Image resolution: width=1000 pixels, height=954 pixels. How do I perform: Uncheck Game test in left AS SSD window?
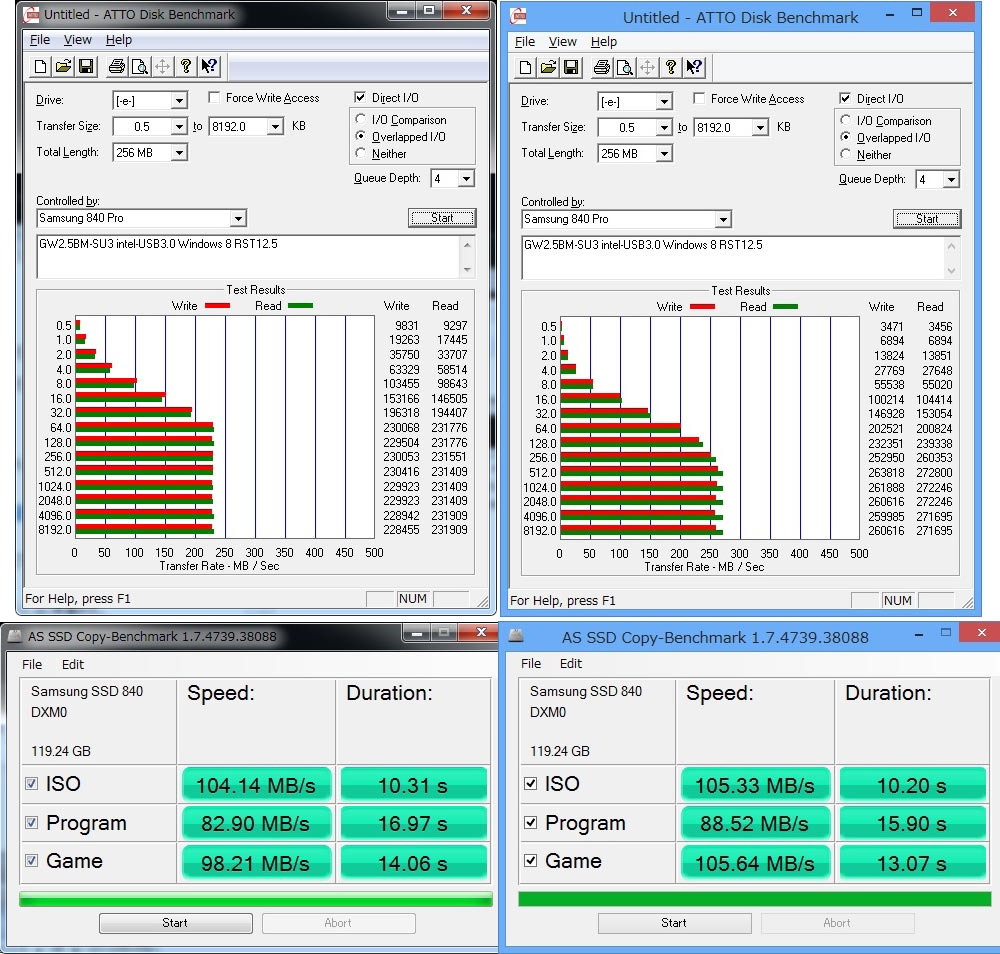[31, 860]
